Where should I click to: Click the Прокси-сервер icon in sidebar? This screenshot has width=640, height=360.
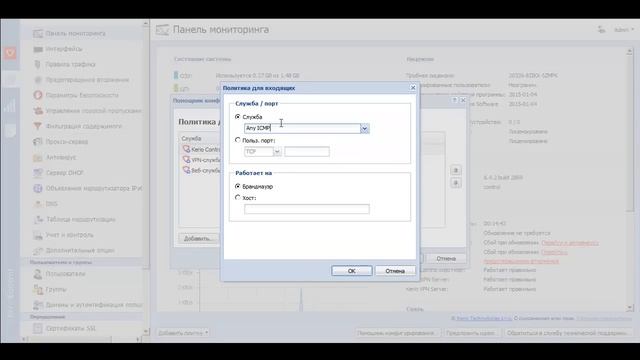(38, 142)
